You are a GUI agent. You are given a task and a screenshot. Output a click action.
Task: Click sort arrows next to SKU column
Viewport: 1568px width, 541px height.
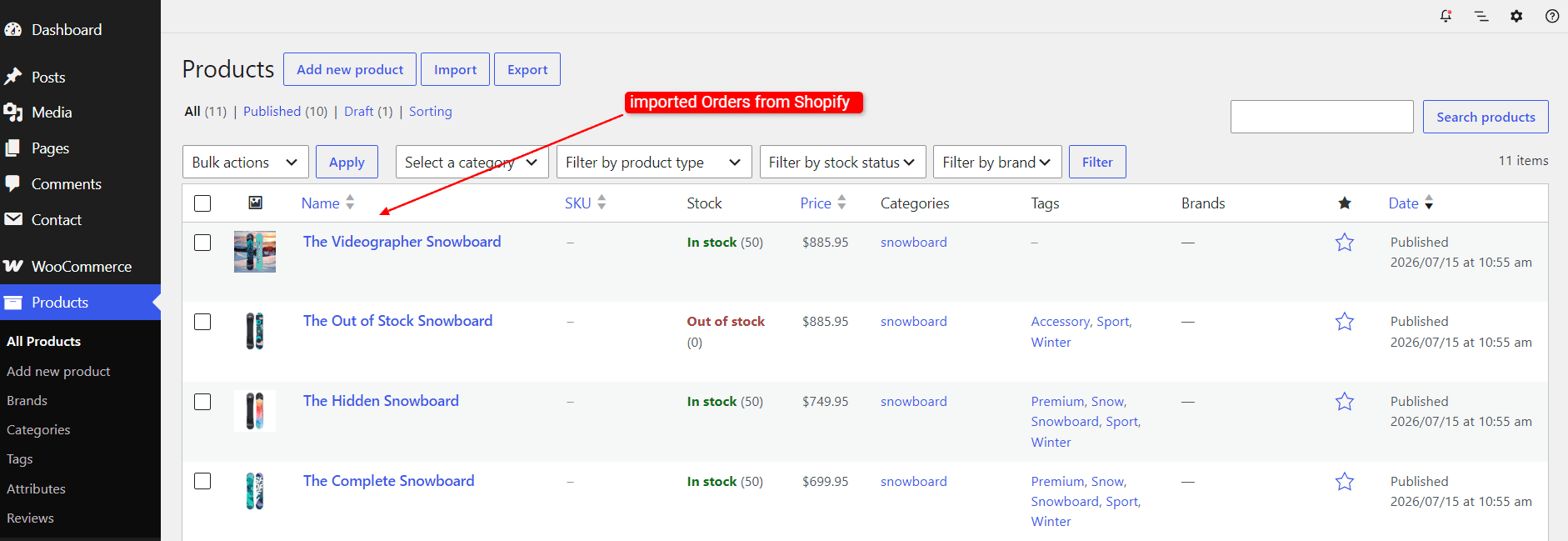click(x=602, y=203)
